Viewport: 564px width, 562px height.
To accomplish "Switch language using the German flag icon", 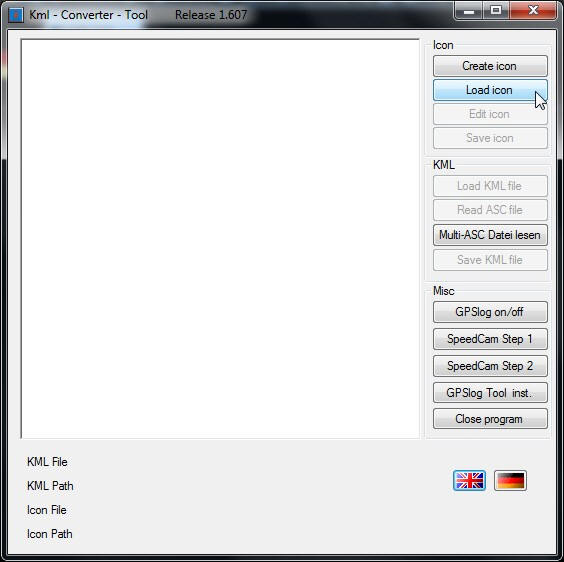I will [510, 480].
